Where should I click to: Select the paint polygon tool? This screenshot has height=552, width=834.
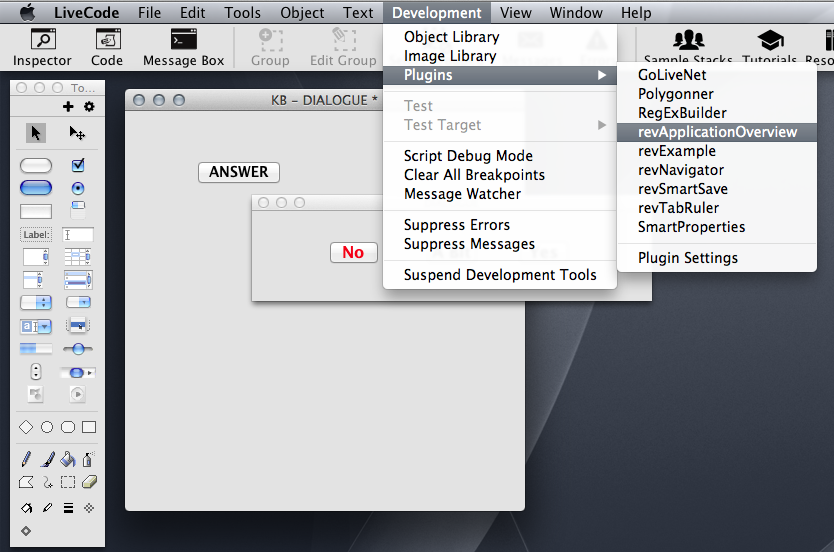(26, 482)
